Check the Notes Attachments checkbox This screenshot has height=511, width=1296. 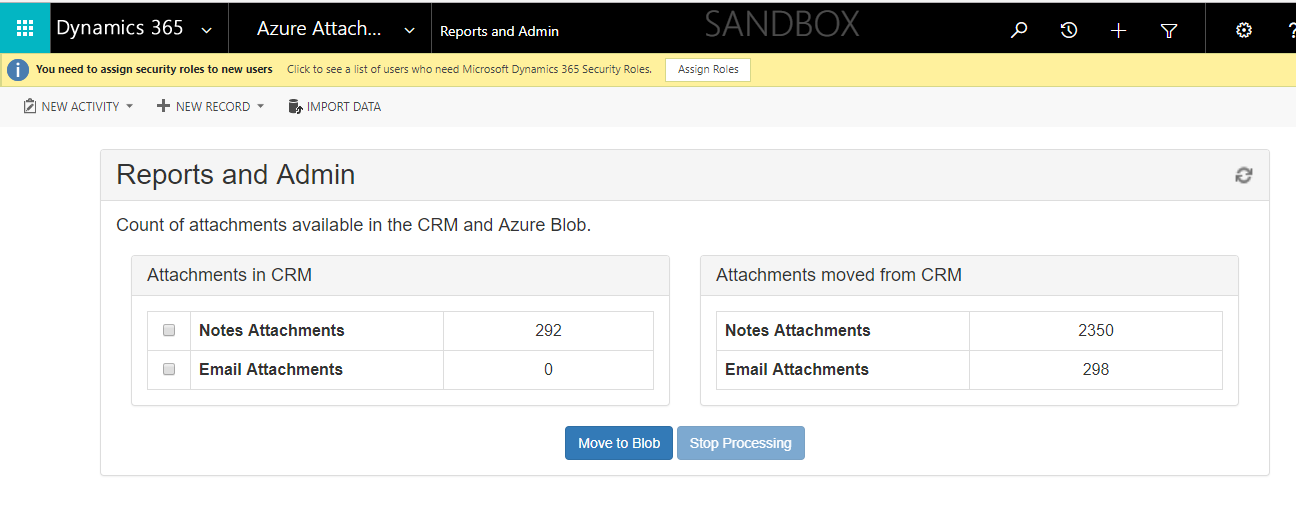click(169, 330)
